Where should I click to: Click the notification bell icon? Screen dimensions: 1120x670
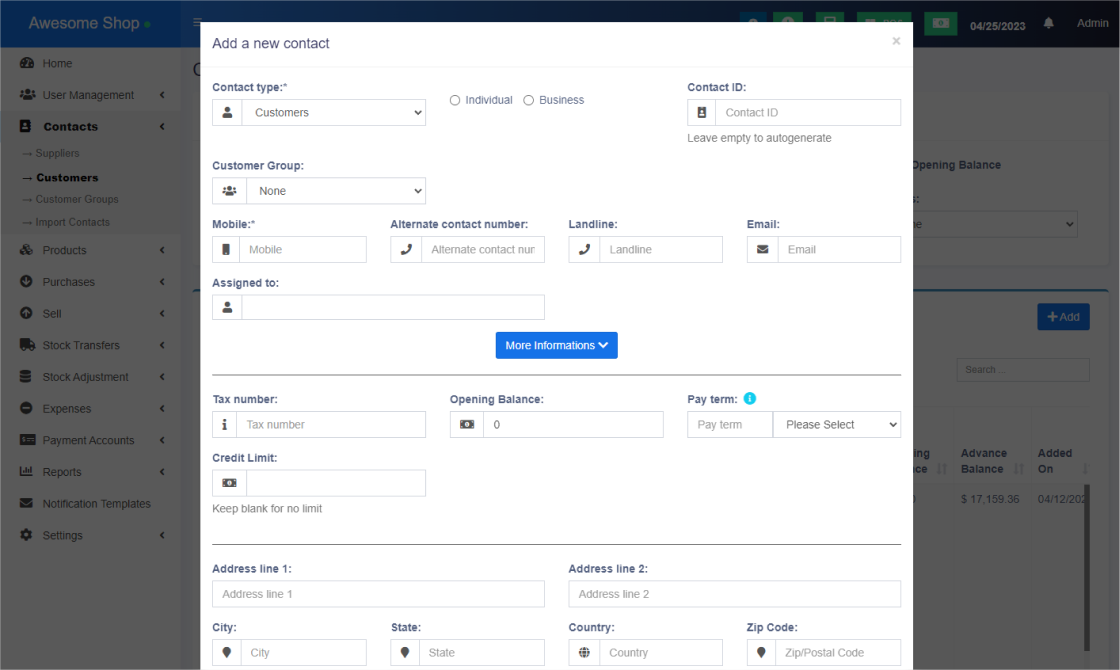(x=1049, y=23)
